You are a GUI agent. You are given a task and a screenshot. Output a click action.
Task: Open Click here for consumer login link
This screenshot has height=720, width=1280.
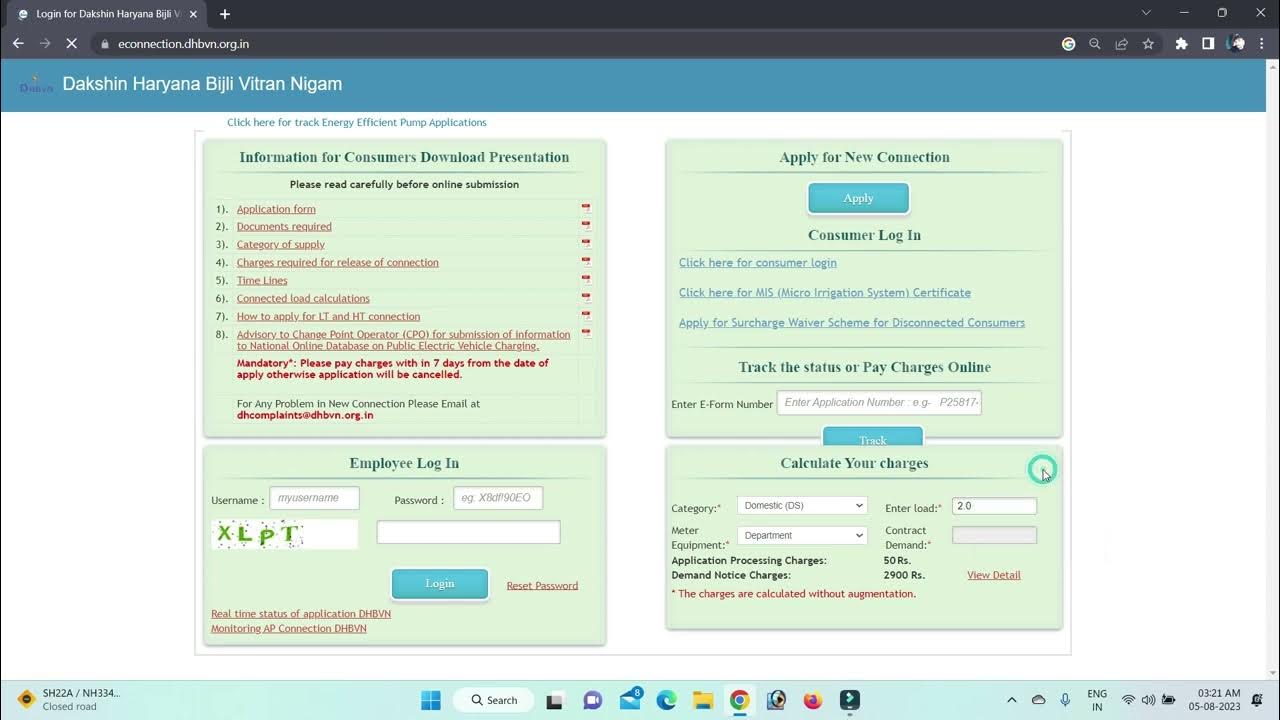pos(758,263)
